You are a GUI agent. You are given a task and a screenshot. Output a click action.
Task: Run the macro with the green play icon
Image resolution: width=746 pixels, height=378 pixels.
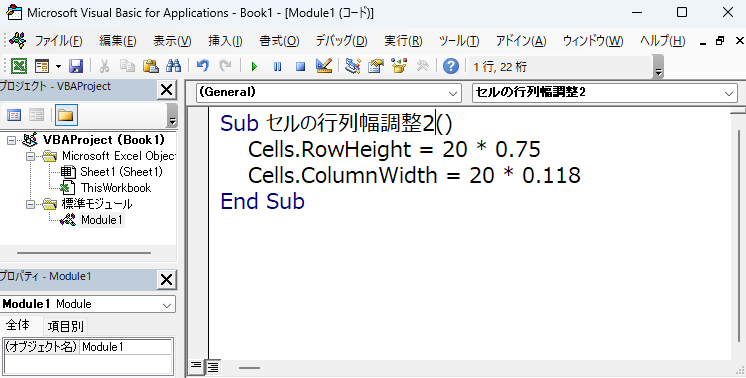(254, 67)
